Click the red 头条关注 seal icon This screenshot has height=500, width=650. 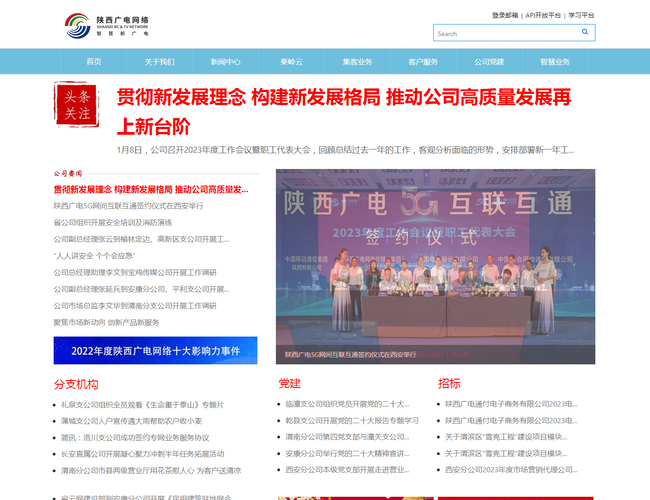coord(77,106)
